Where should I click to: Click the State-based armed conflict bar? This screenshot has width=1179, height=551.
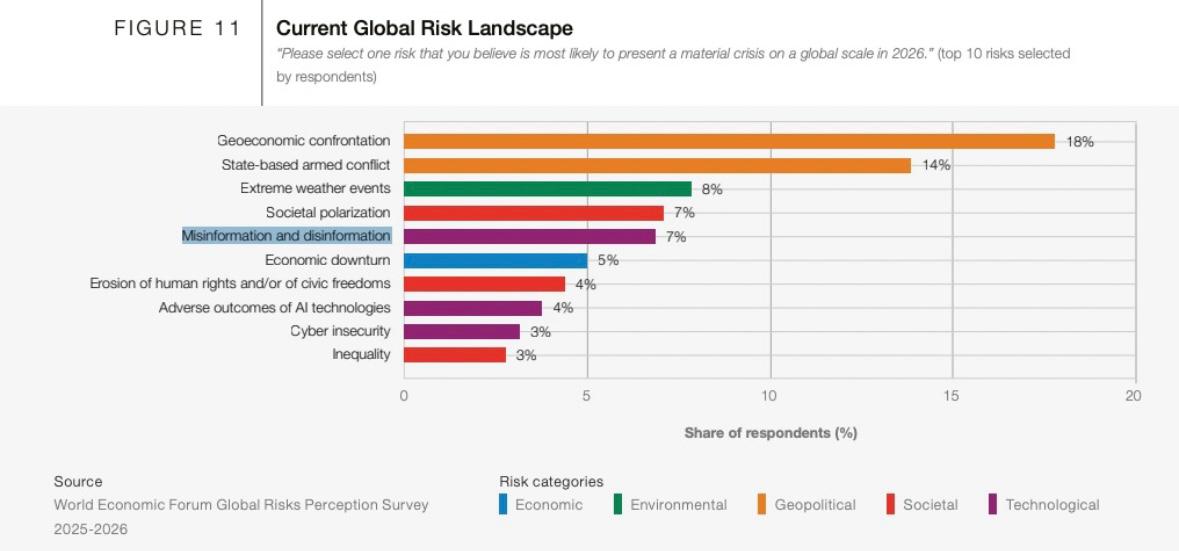pyautogui.click(x=657, y=165)
